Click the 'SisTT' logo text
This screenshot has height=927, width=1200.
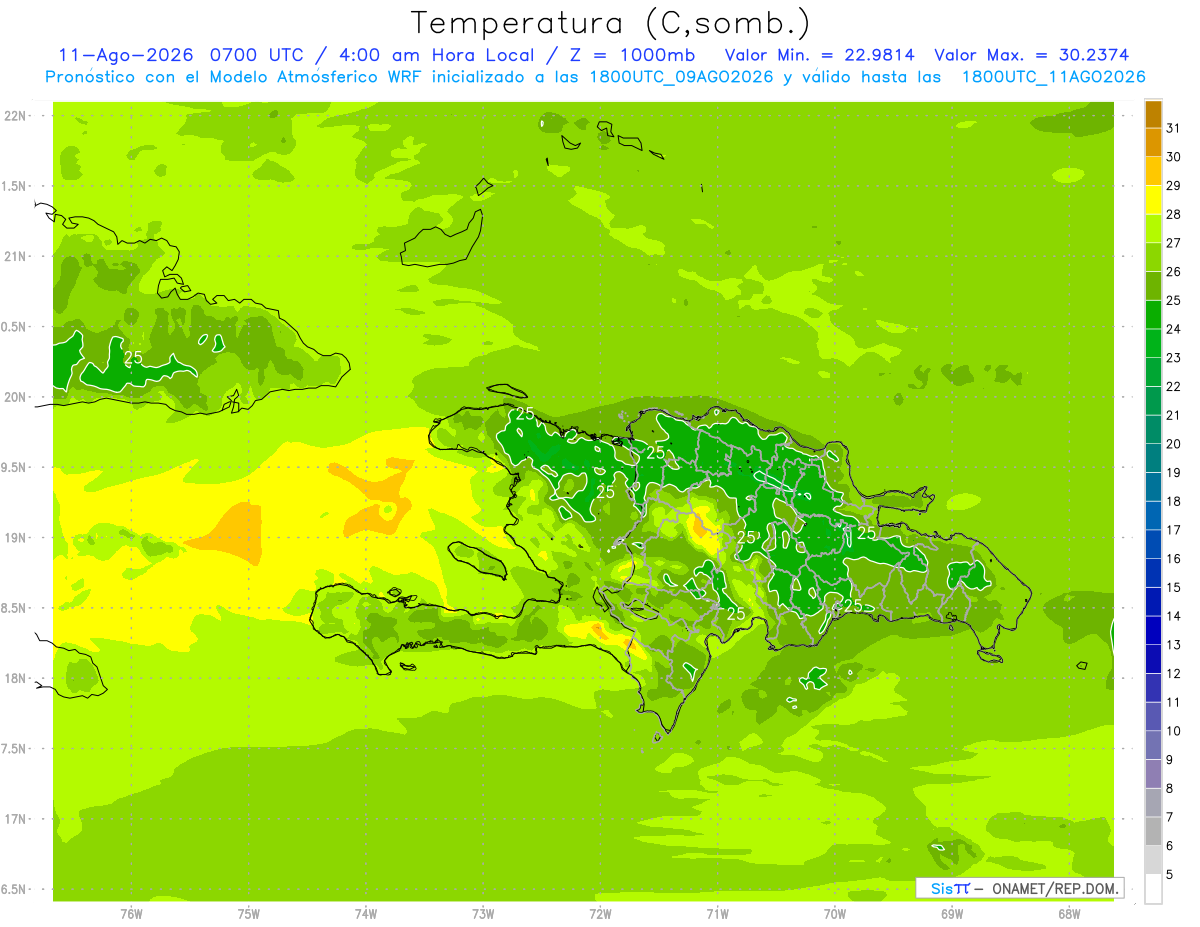(x=949, y=888)
